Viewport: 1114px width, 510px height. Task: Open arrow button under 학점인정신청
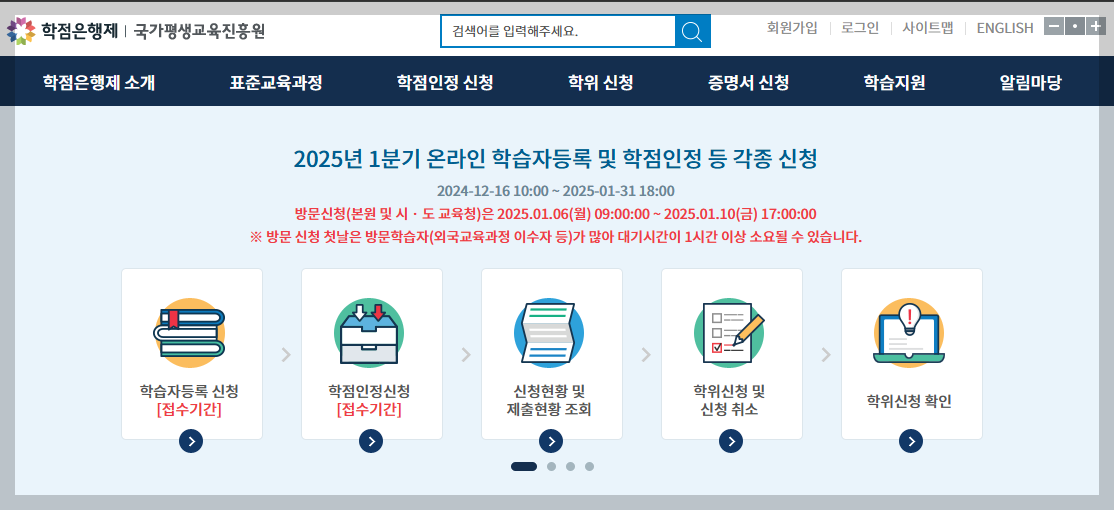point(371,441)
